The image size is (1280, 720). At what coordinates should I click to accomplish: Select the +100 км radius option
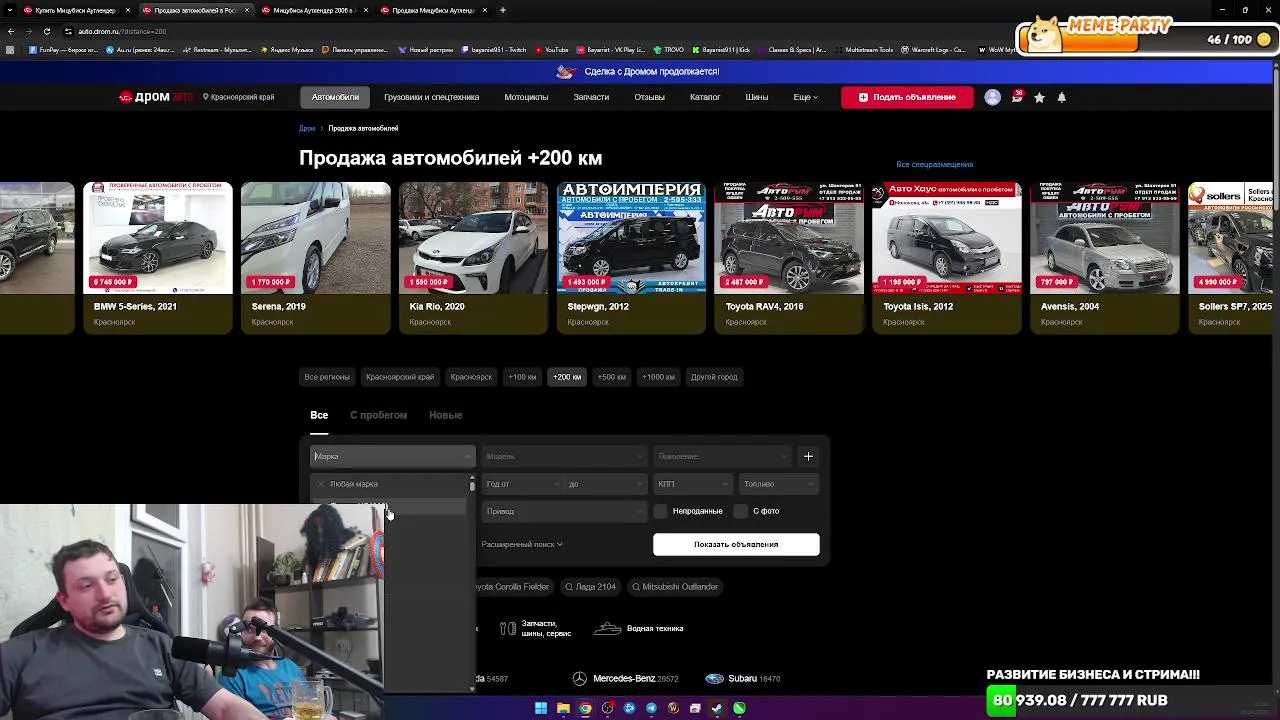coord(522,377)
